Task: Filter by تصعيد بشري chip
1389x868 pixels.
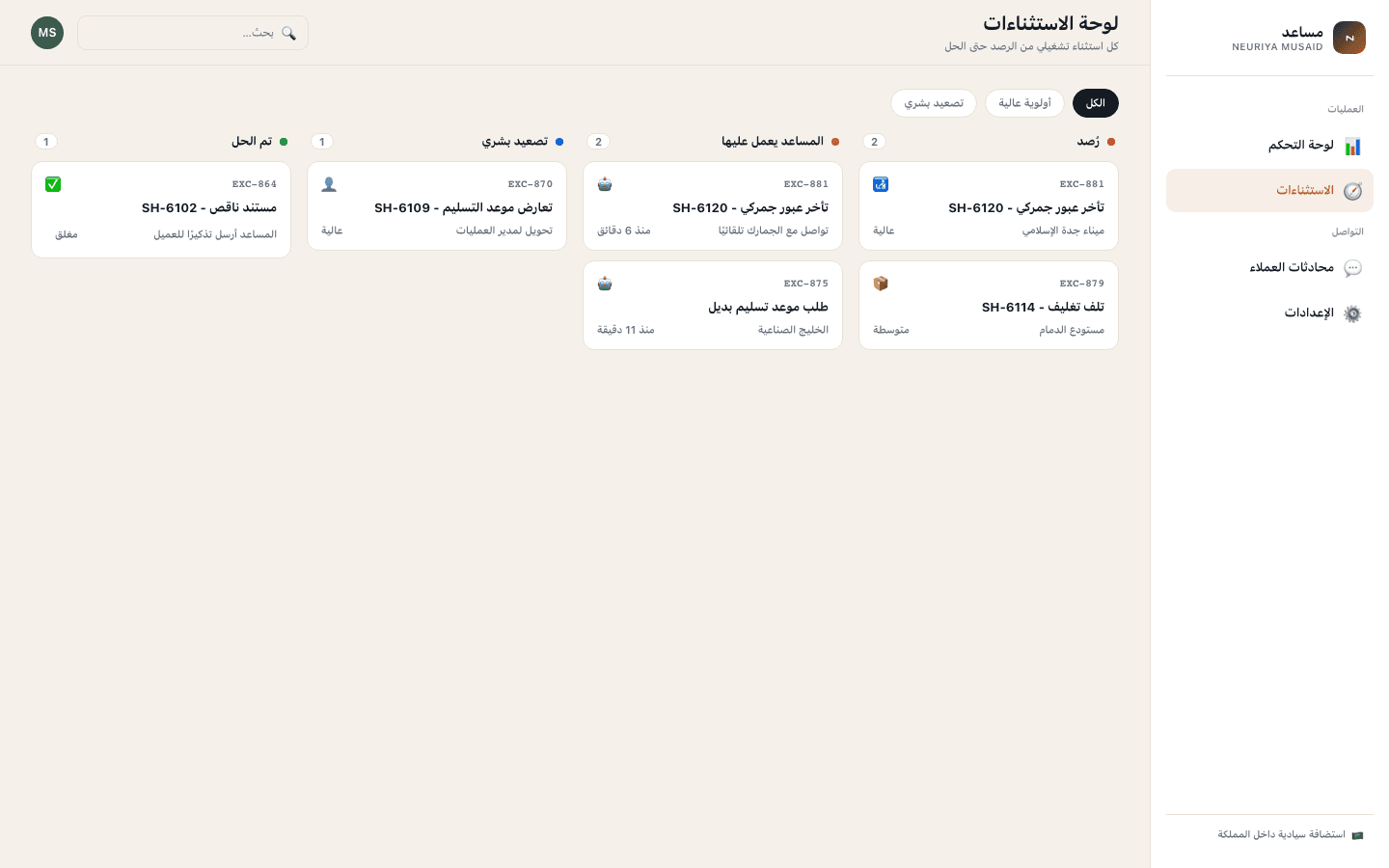Action: [x=934, y=103]
